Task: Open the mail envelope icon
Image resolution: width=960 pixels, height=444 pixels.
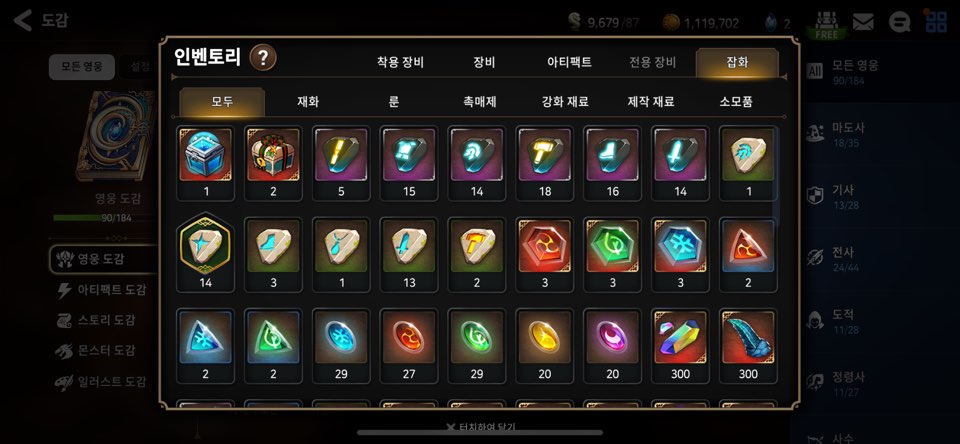Action: click(863, 23)
